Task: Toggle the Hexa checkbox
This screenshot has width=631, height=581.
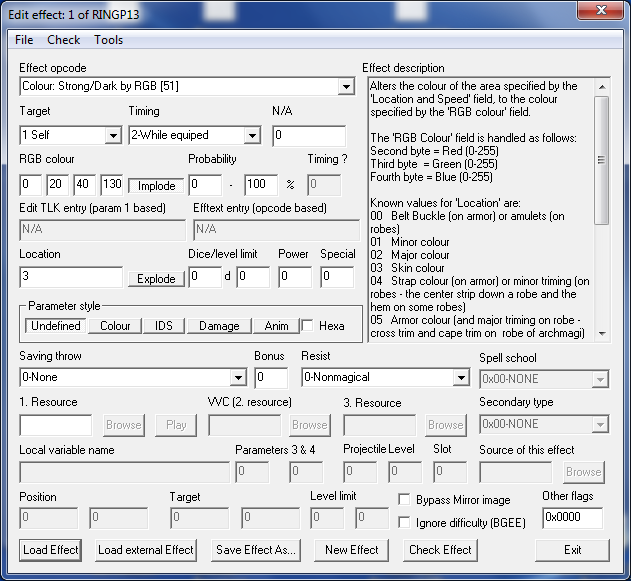Action: 308,326
